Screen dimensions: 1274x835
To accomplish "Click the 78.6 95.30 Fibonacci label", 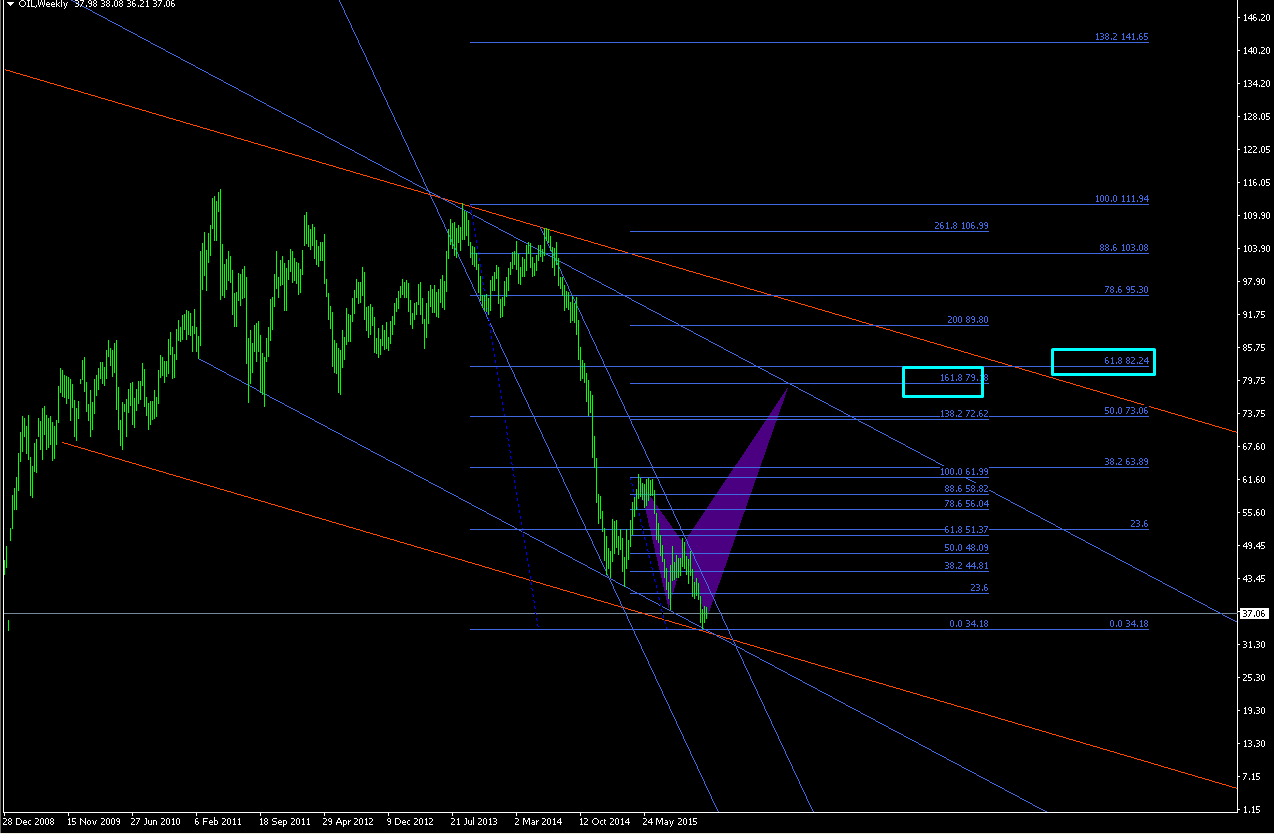I will click(1127, 289).
